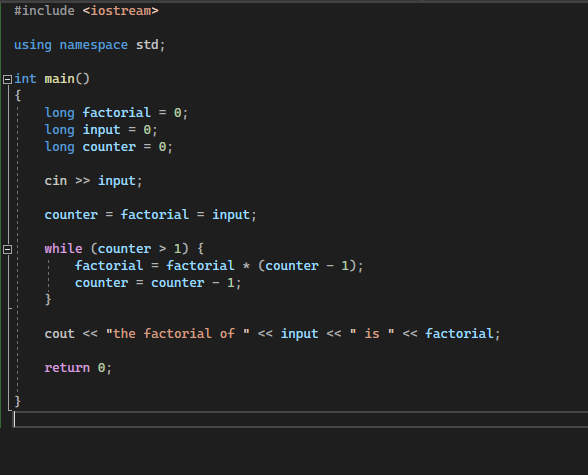
Task: Click 'counter' in long counter declaration
Action: 109,147
